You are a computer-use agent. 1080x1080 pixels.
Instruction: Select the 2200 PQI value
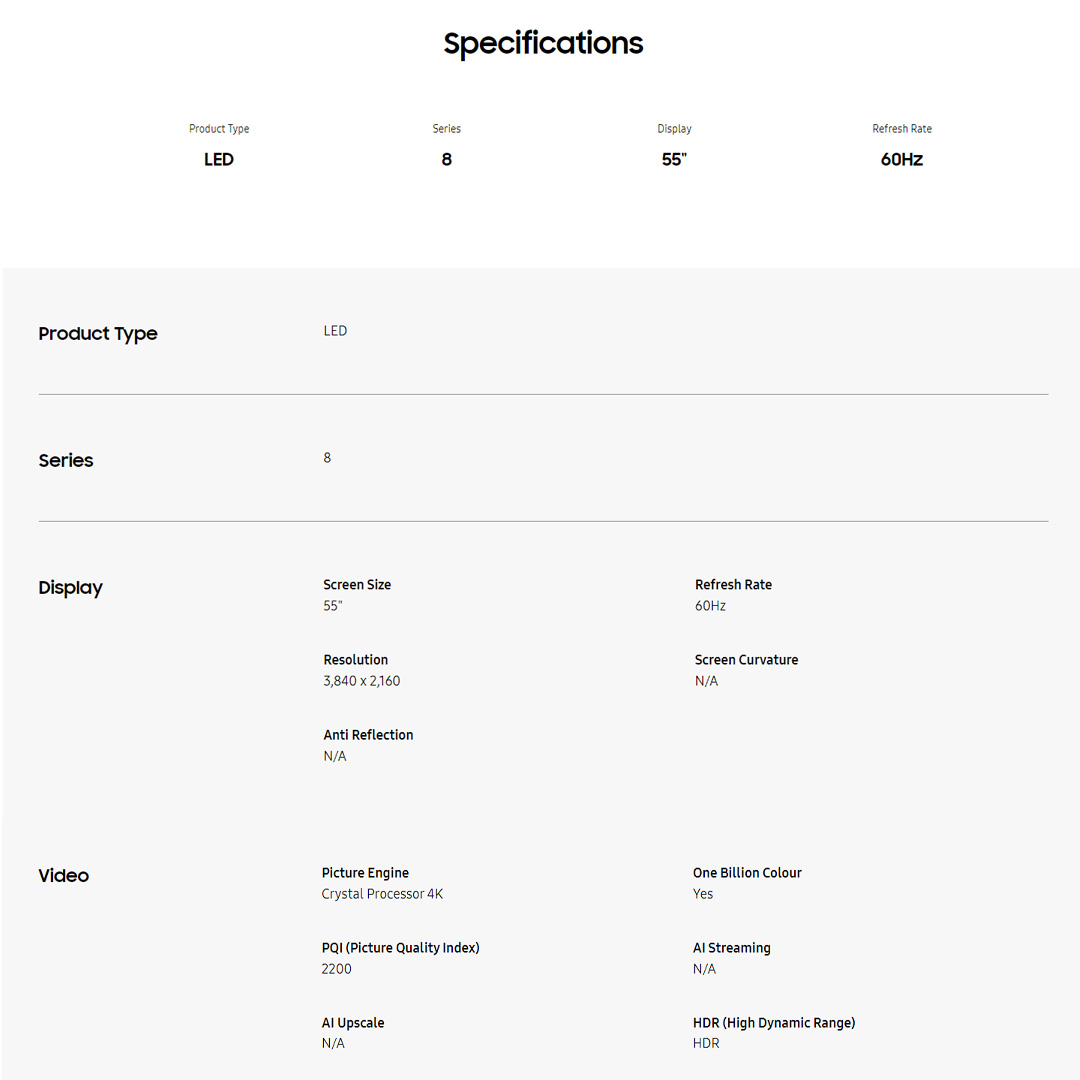[x=337, y=969]
